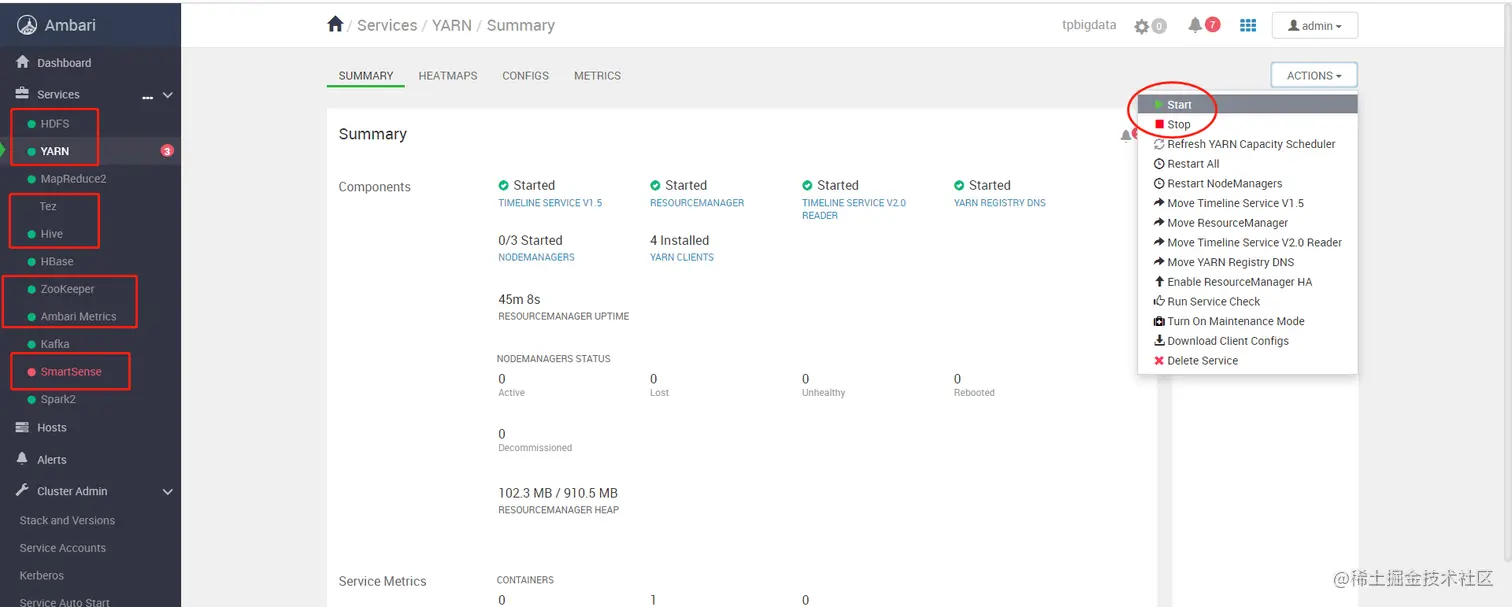Screen dimensions: 1512x607
Task: Click Maintenance Mode medkit icon
Action: coord(1159,321)
